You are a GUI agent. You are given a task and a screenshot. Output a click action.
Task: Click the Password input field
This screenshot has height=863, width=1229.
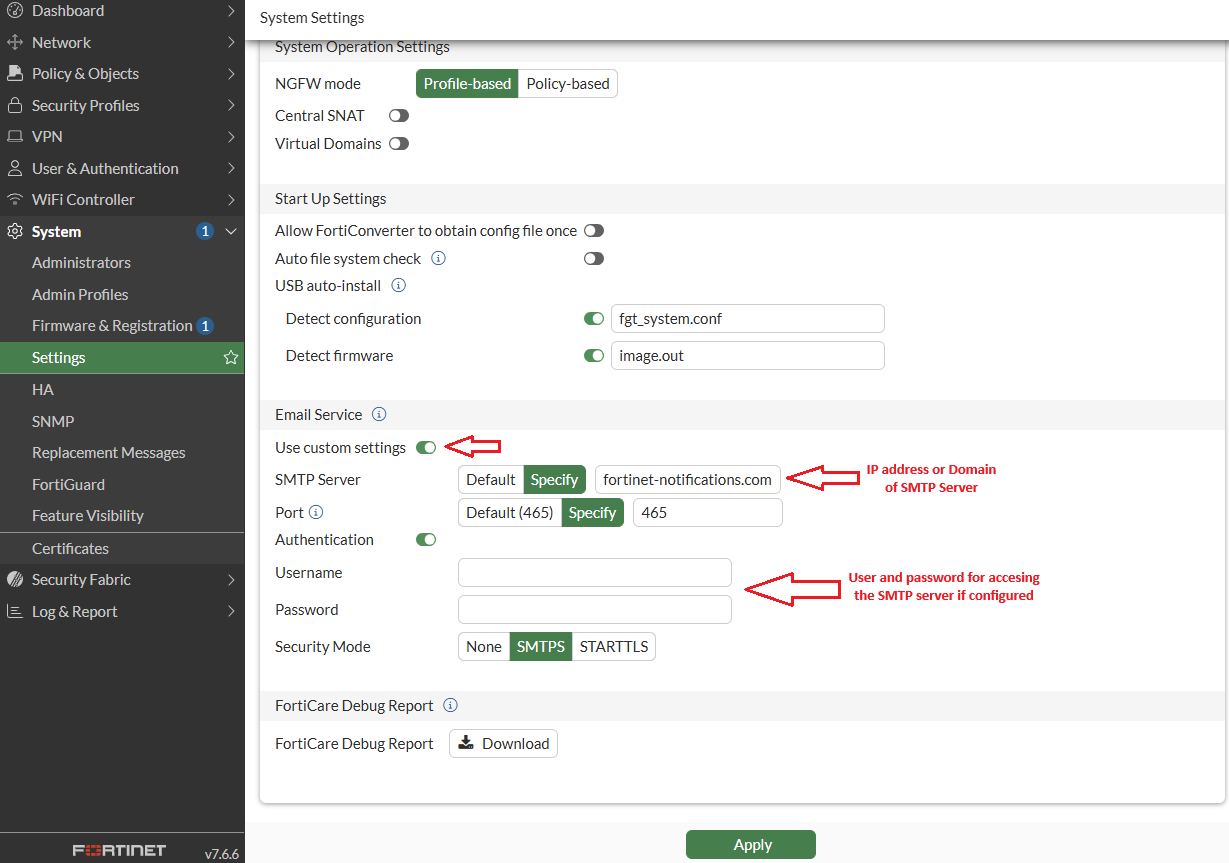(595, 610)
